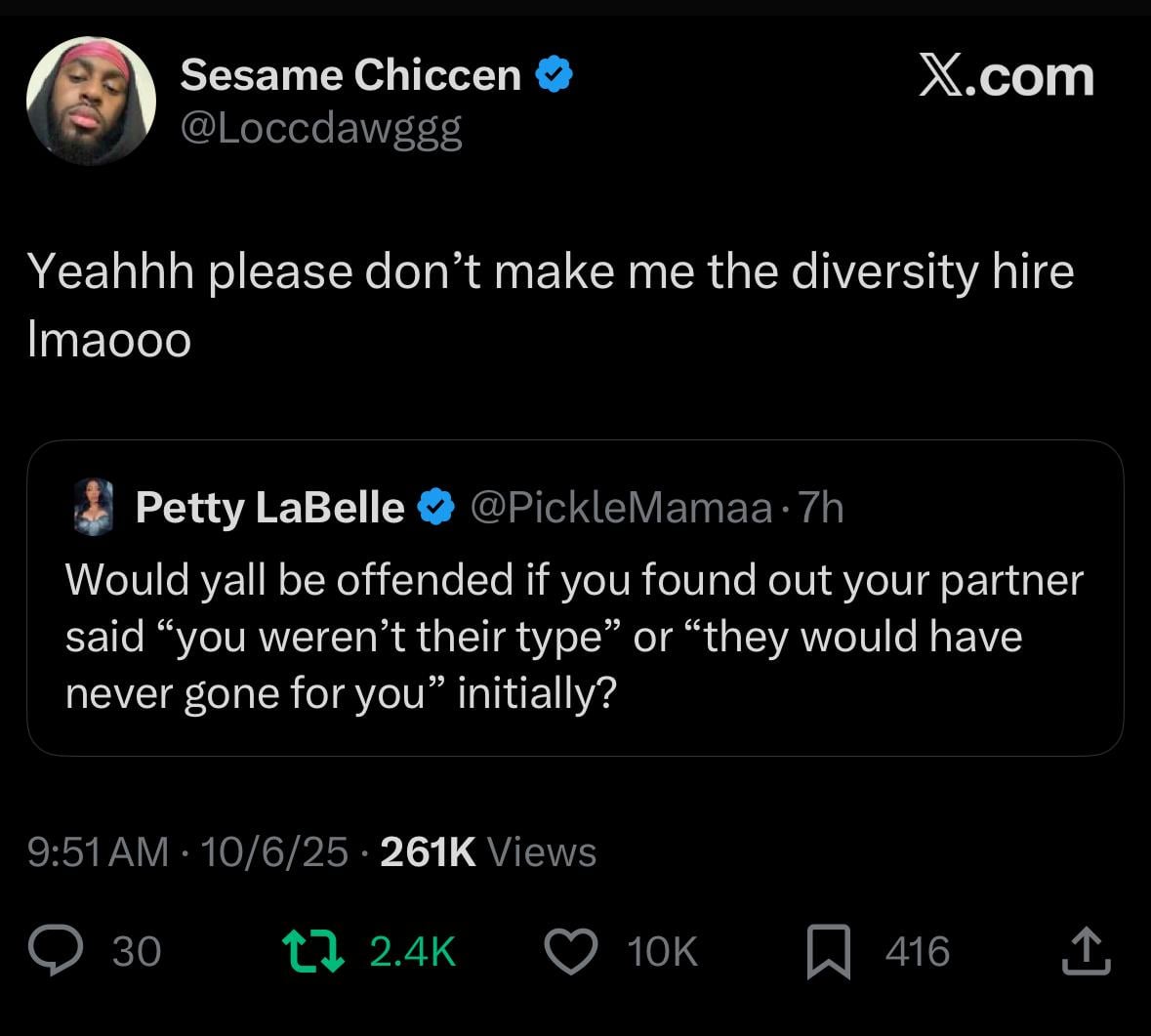
Task: Open the @PickleMamaa handle link
Action: [x=621, y=508]
